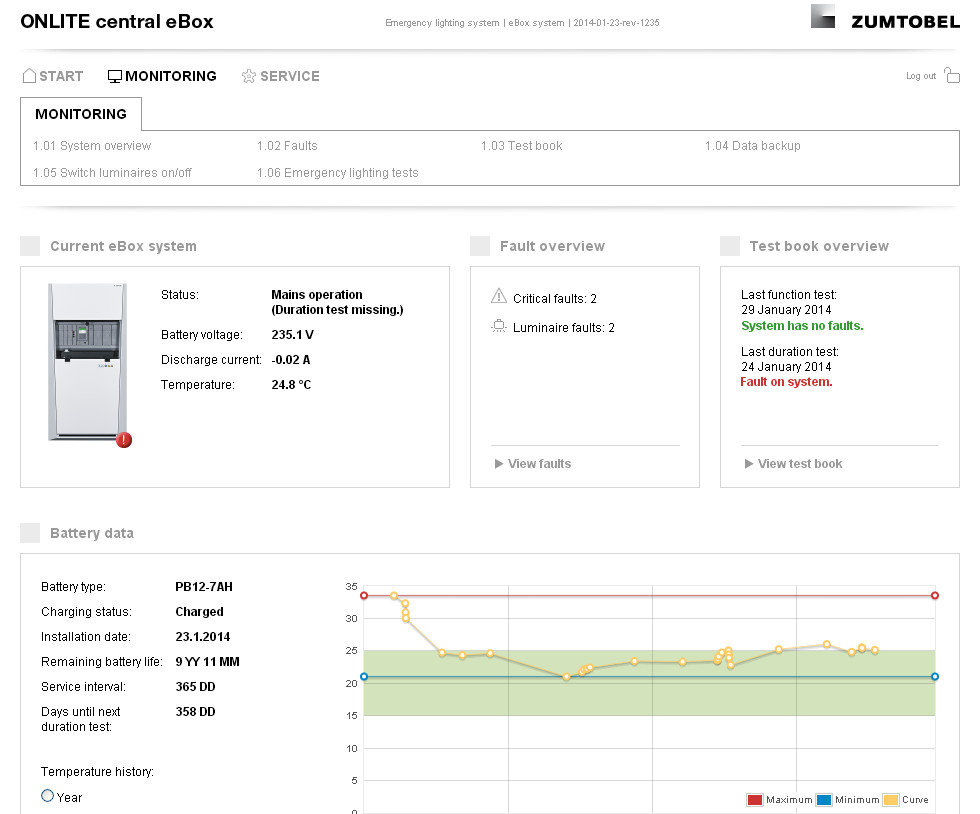Open 1.01 System overview

(x=92, y=146)
